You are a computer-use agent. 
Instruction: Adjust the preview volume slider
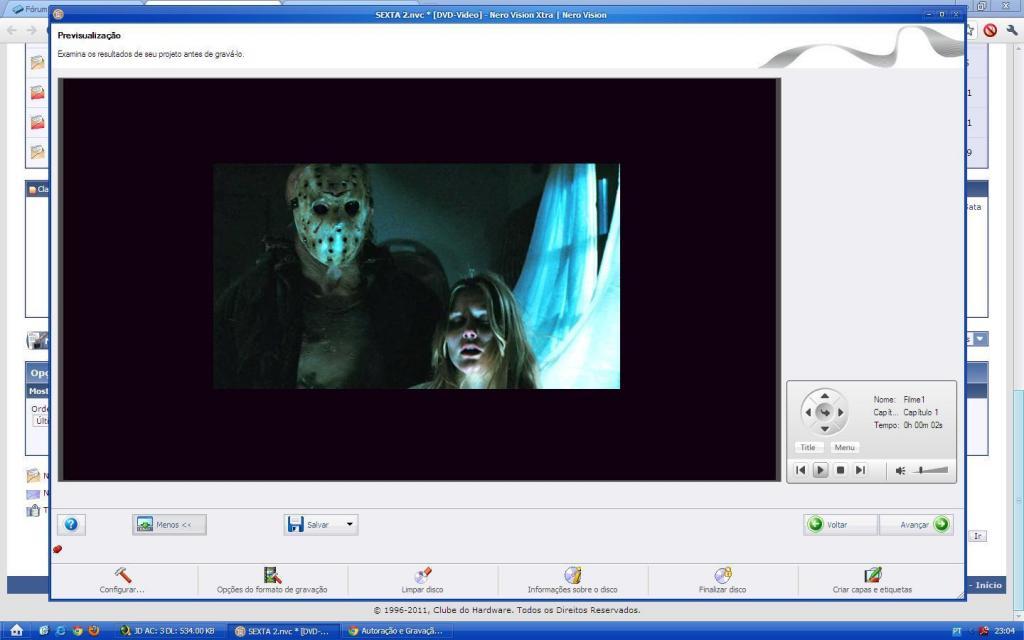(x=929, y=470)
